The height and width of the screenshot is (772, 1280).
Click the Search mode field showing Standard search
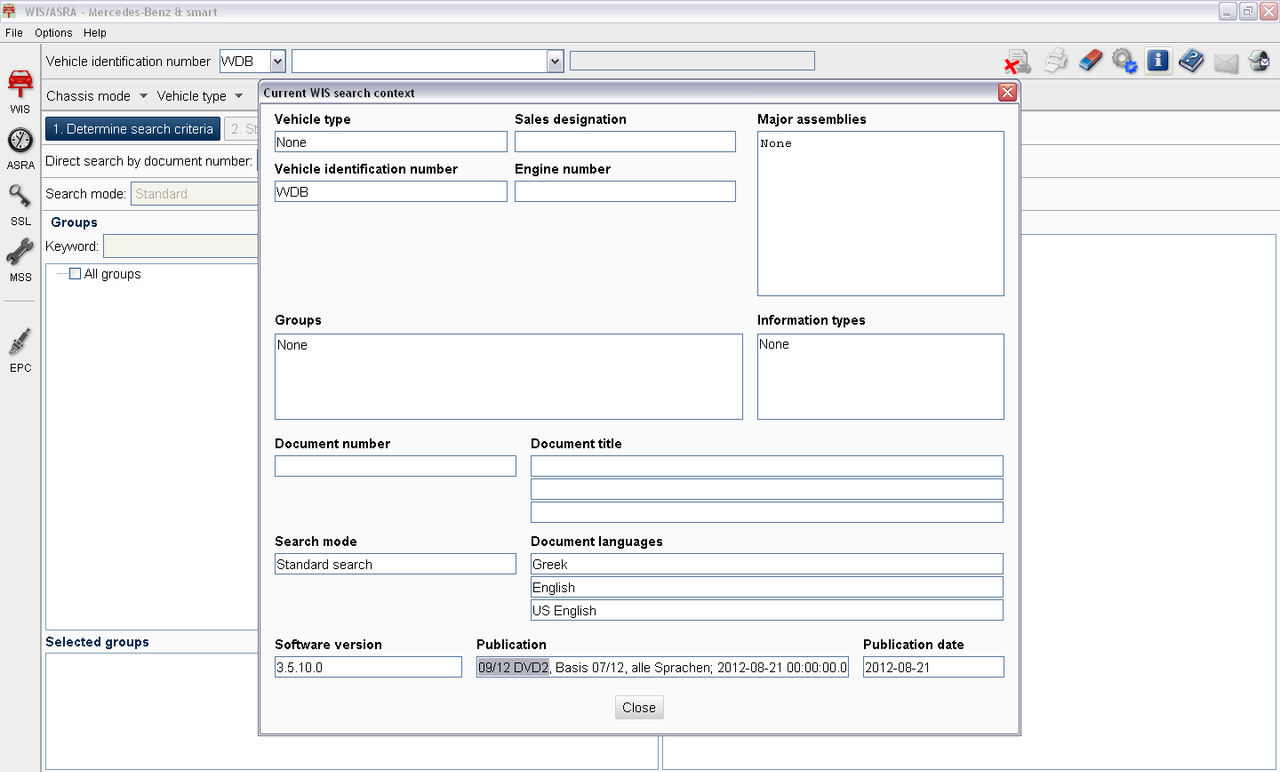395,564
